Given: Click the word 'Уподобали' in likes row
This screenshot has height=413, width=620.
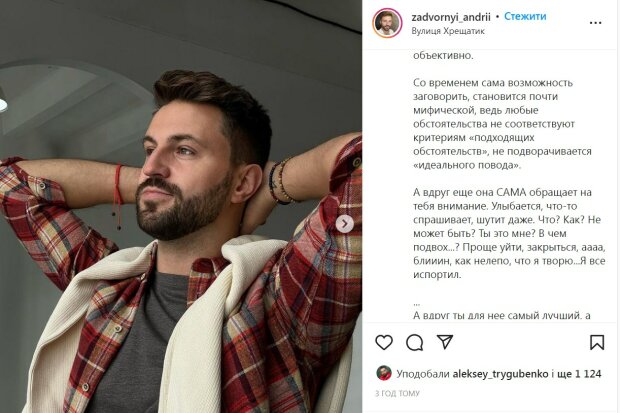Looking at the screenshot, I should (423, 374).
